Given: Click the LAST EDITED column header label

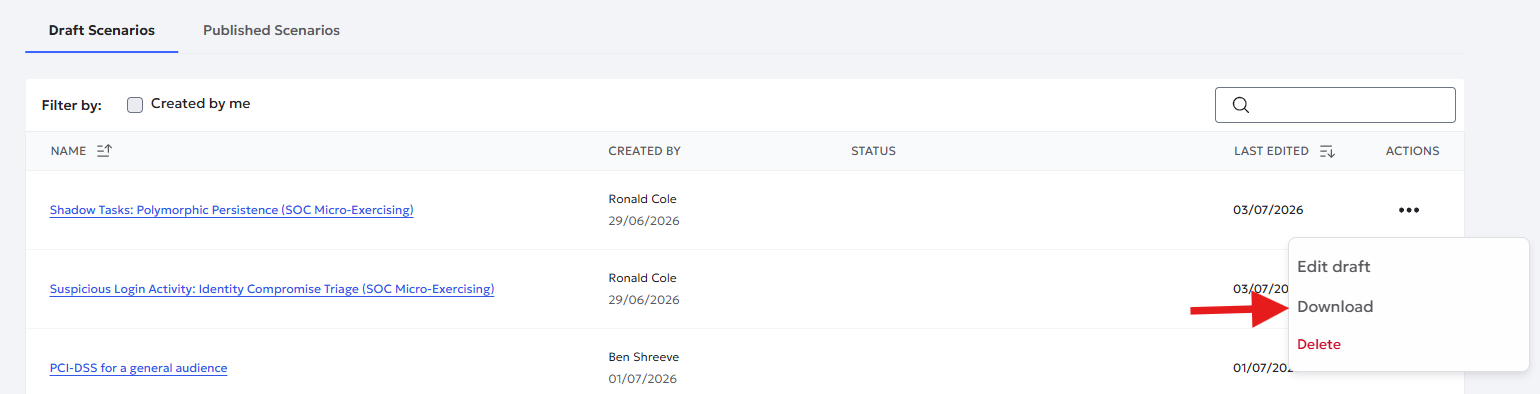Looking at the screenshot, I should click(1271, 151).
